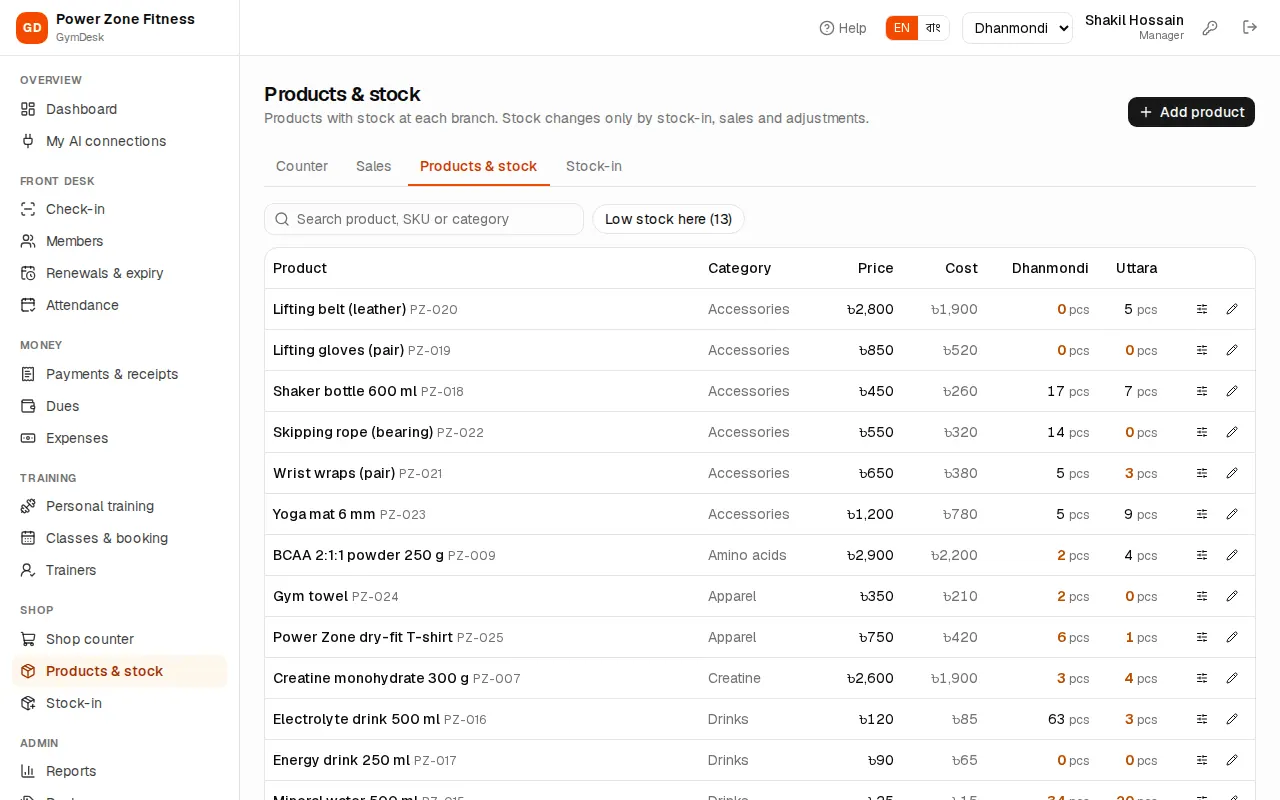The height and width of the screenshot is (800, 1280).
Task: Click the product search field
Action: click(x=424, y=219)
